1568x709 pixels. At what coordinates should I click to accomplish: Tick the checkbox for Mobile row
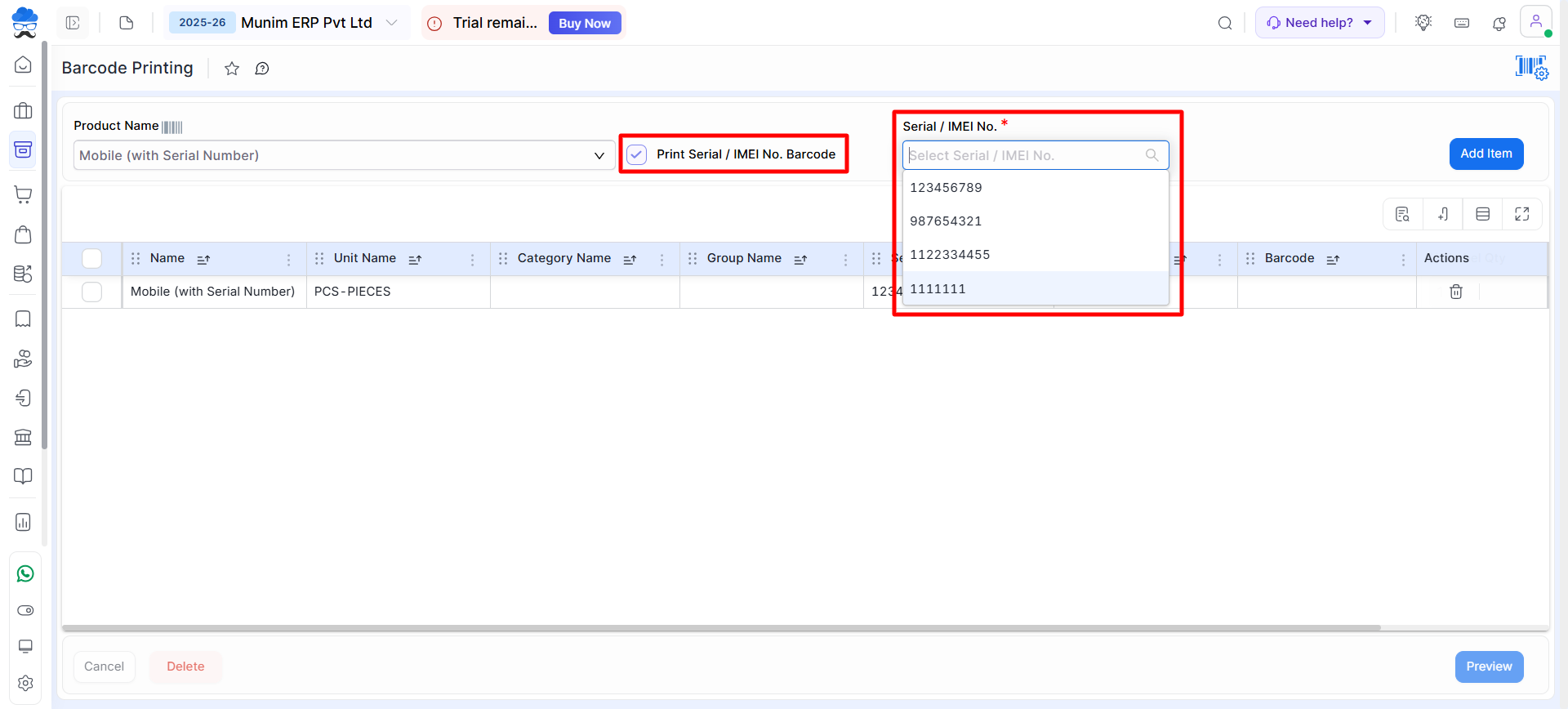(92, 292)
